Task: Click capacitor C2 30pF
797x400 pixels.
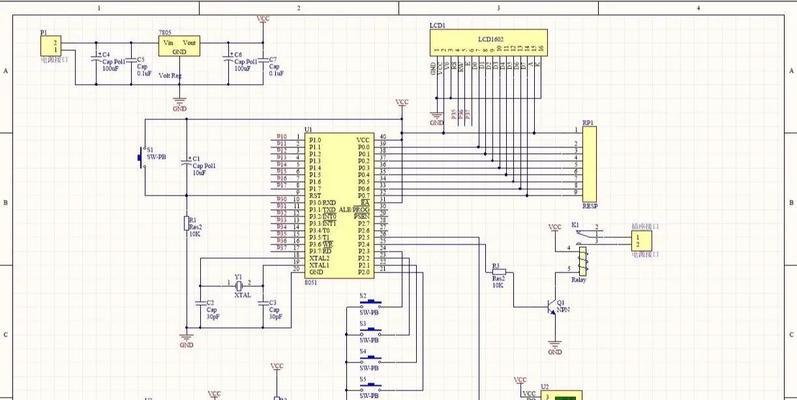Action: coord(200,303)
